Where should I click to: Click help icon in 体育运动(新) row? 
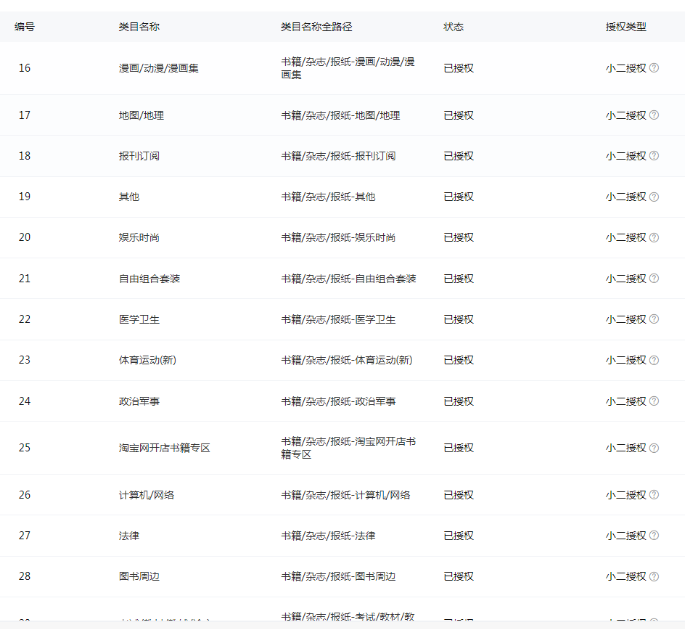pos(654,360)
